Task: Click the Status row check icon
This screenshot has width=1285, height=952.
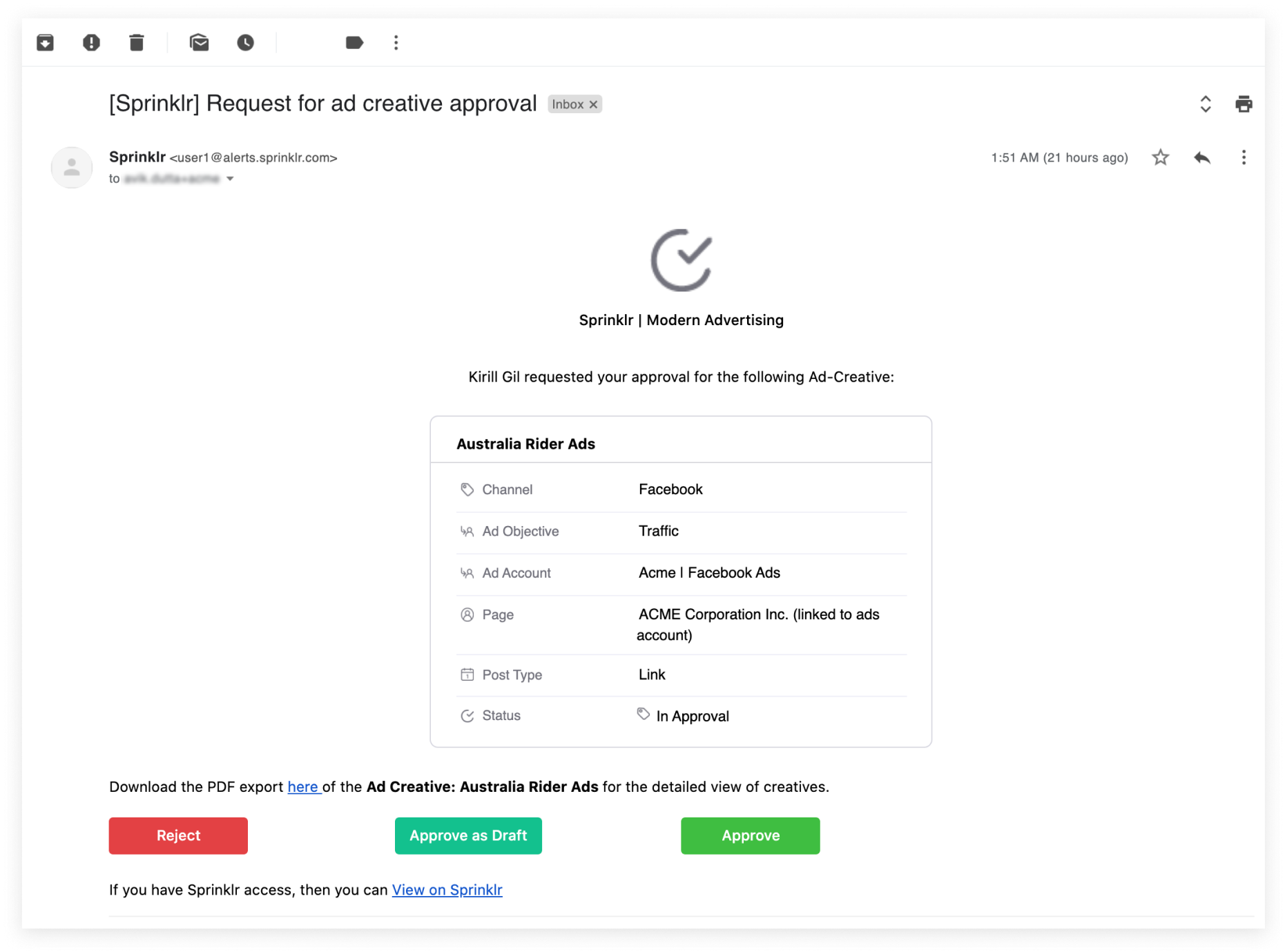Action: [467, 716]
